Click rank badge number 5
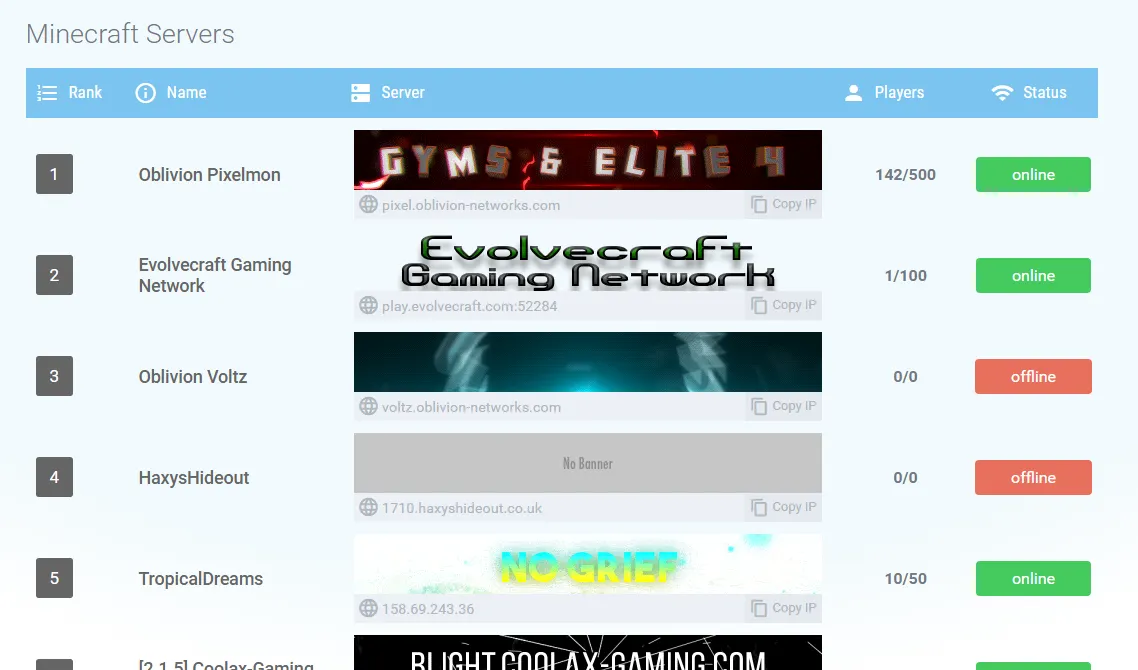The width and height of the screenshot is (1138, 670). point(54,578)
